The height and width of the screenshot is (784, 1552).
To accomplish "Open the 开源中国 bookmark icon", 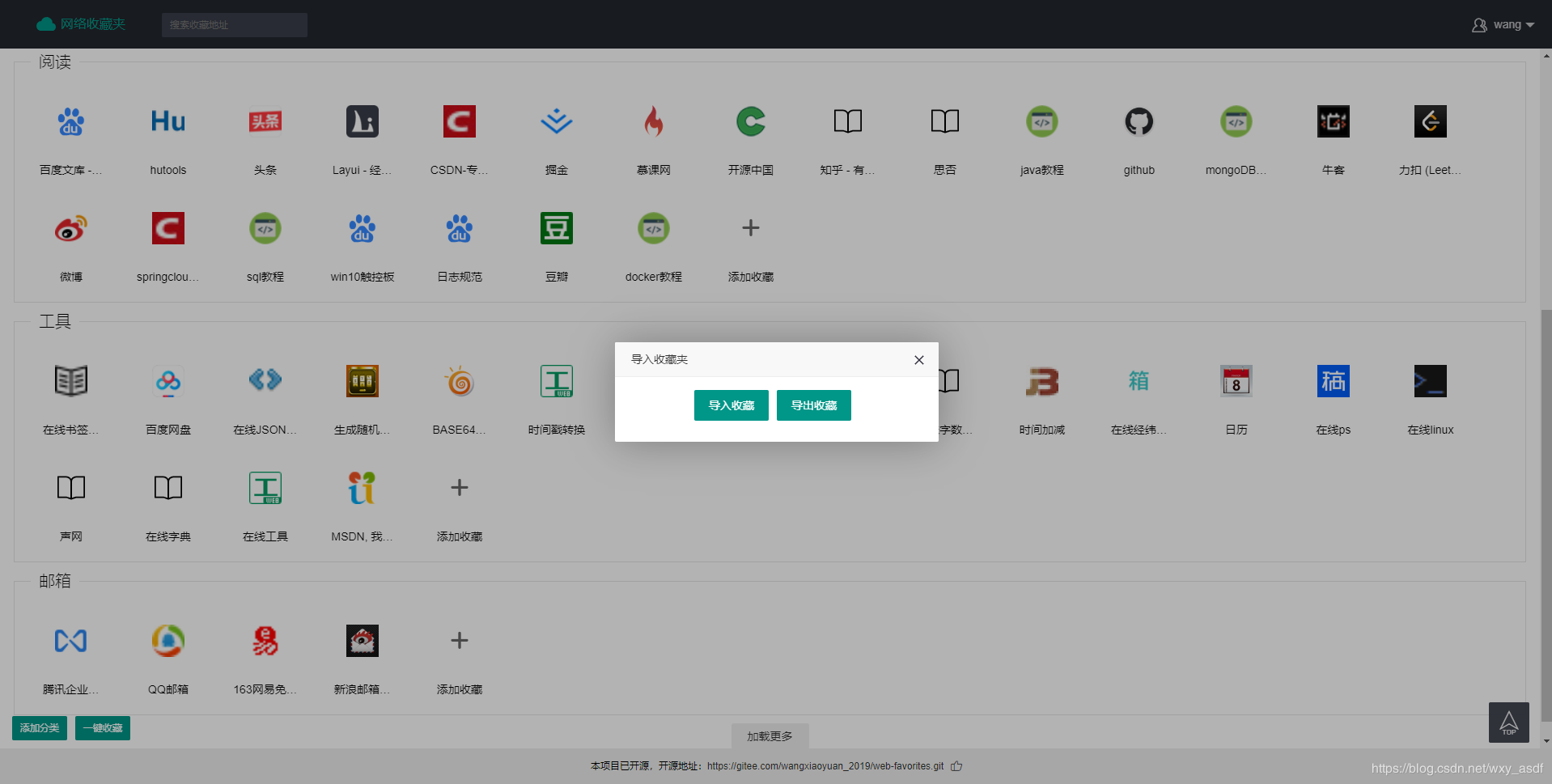I will click(751, 121).
